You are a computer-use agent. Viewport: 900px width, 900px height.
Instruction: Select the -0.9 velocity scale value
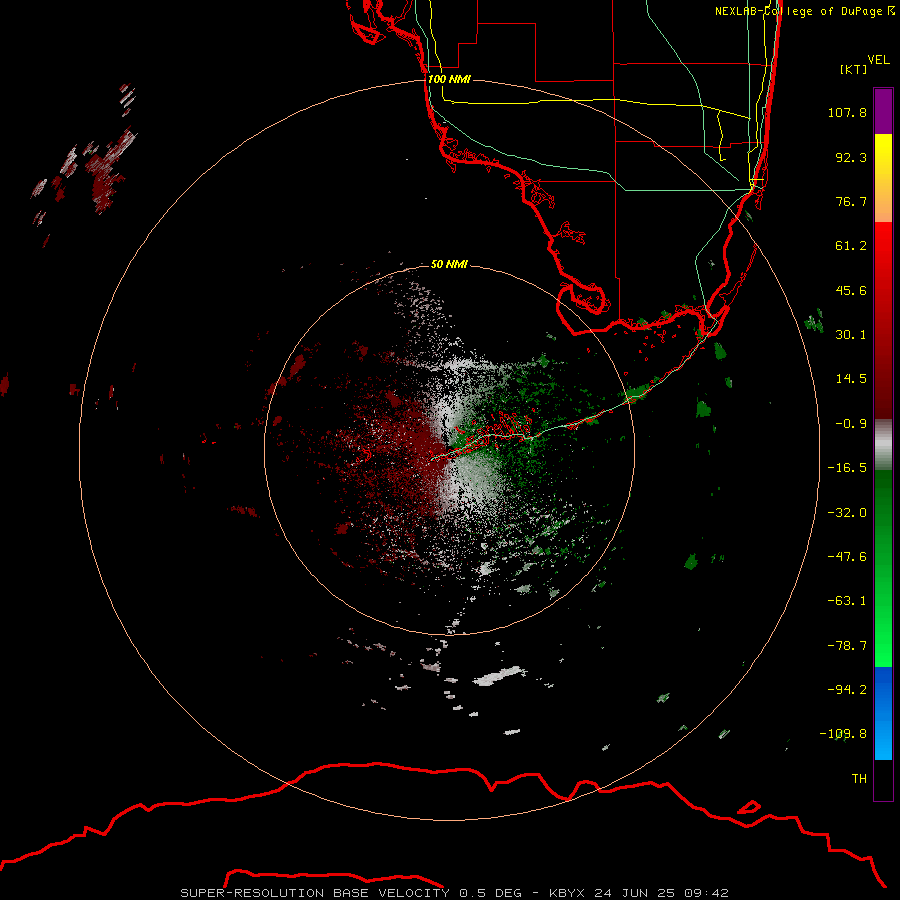tap(851, 424)
